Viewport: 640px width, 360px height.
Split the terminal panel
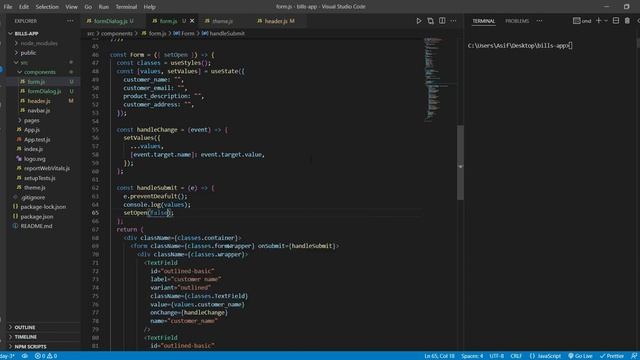click(x=616, y=21)
